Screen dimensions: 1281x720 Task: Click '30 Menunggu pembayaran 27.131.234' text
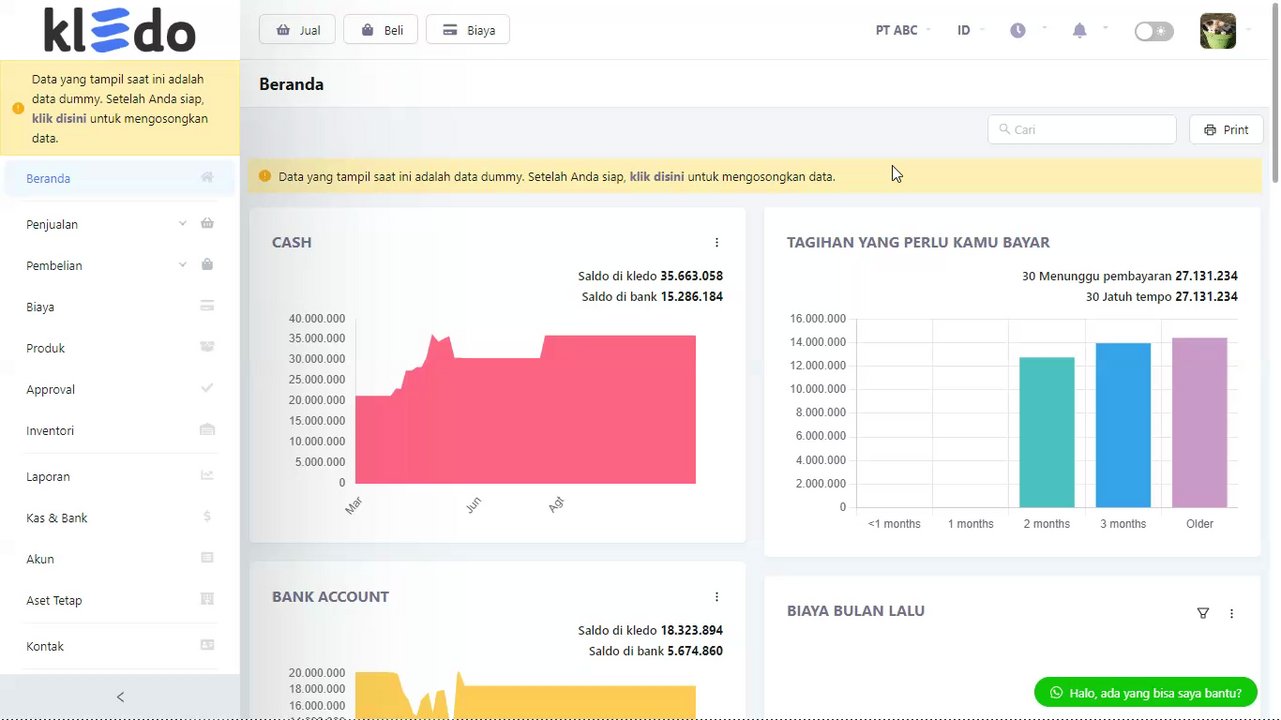[x=1130, y=276]
